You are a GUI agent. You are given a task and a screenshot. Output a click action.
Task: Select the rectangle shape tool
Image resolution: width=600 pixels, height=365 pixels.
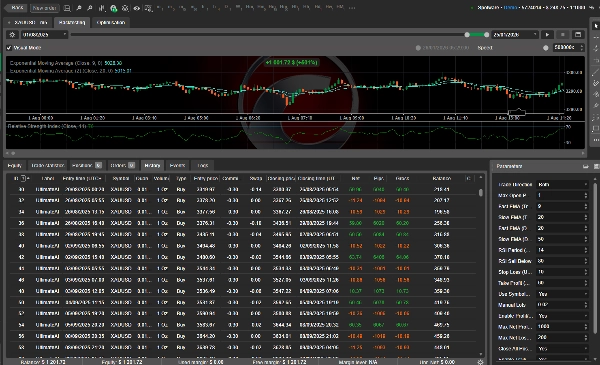tap(596, 129)
